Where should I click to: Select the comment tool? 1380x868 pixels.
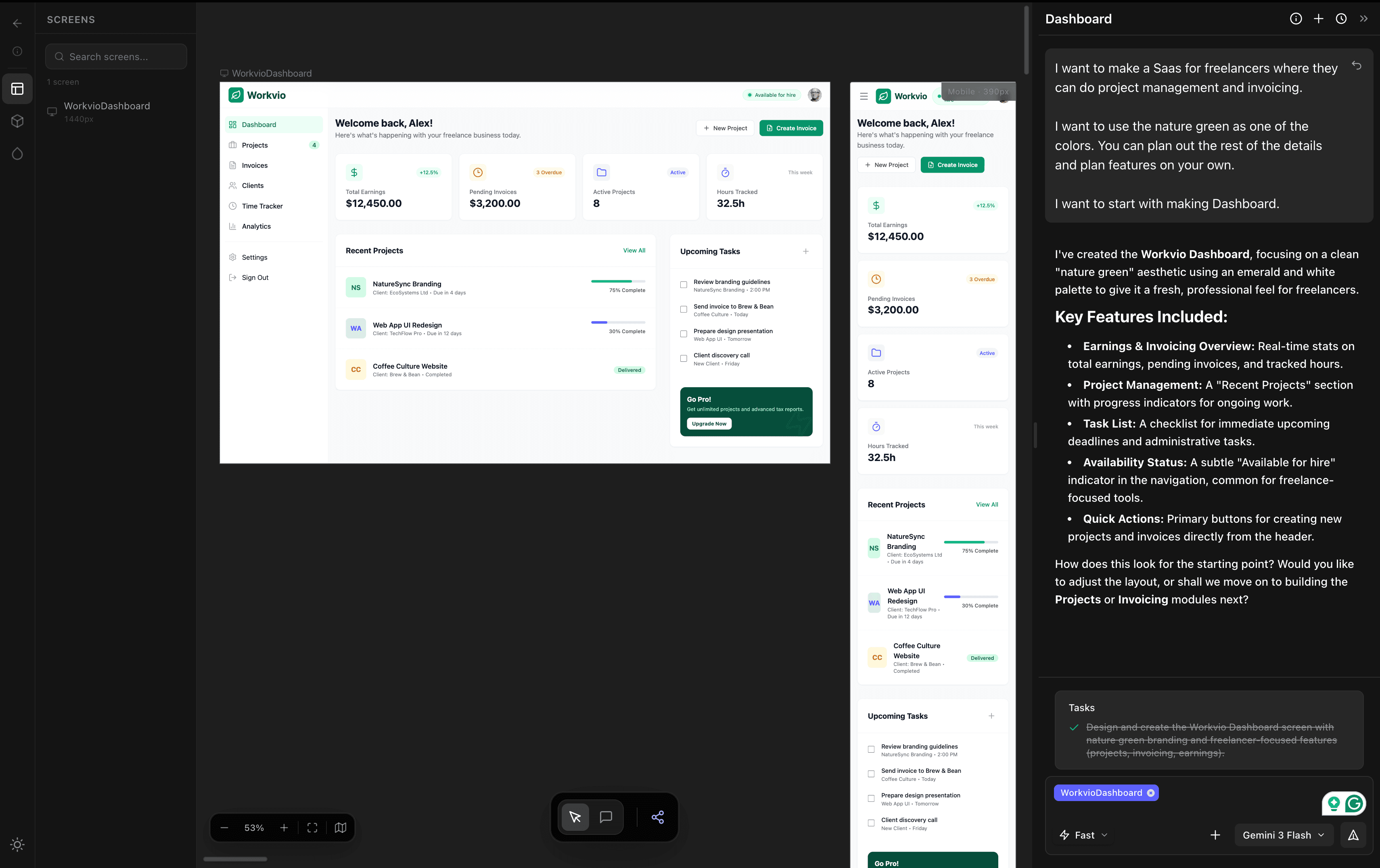[x=606, y=817]
